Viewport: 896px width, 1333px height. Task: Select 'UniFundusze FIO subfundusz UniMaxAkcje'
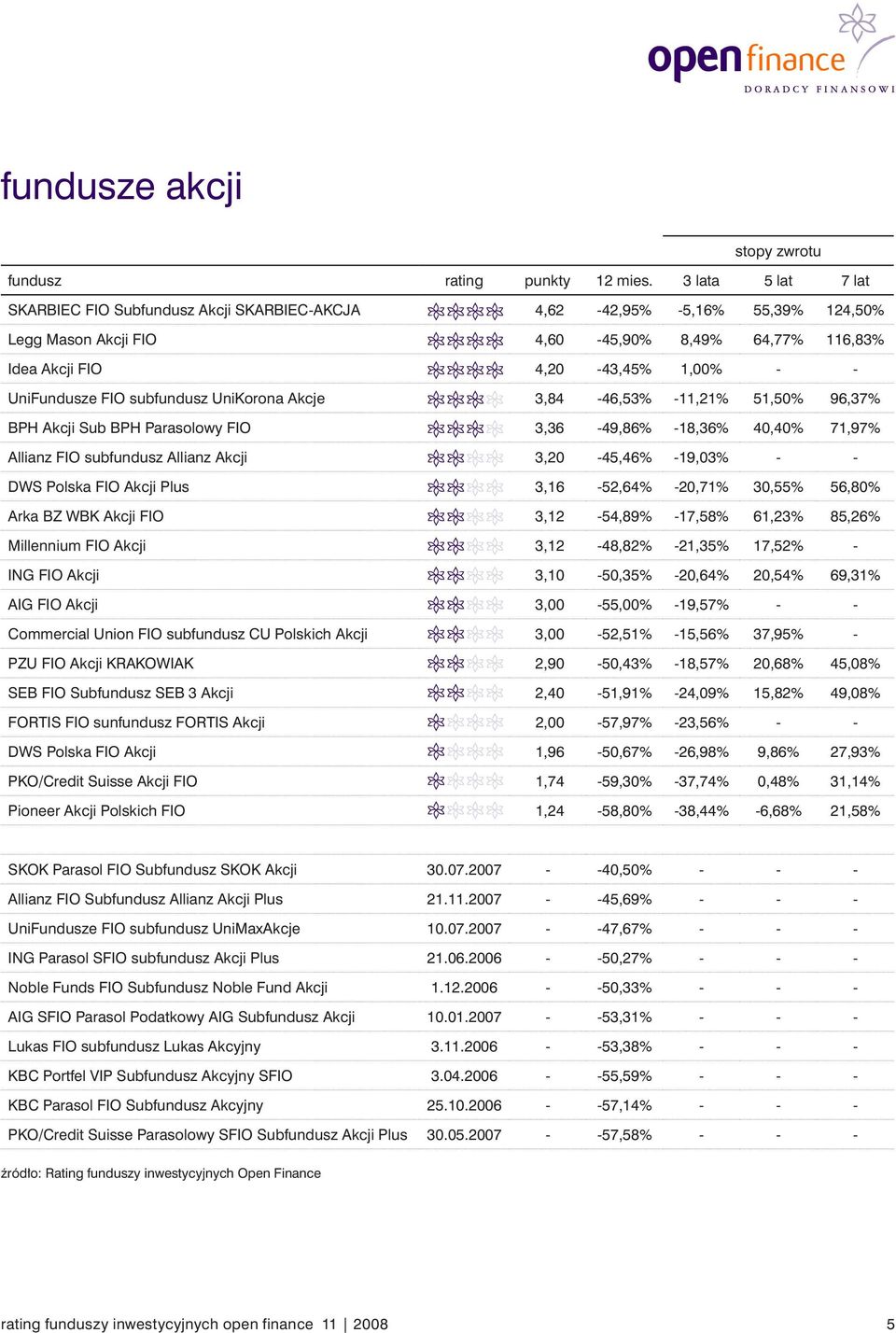click(154, 928)
